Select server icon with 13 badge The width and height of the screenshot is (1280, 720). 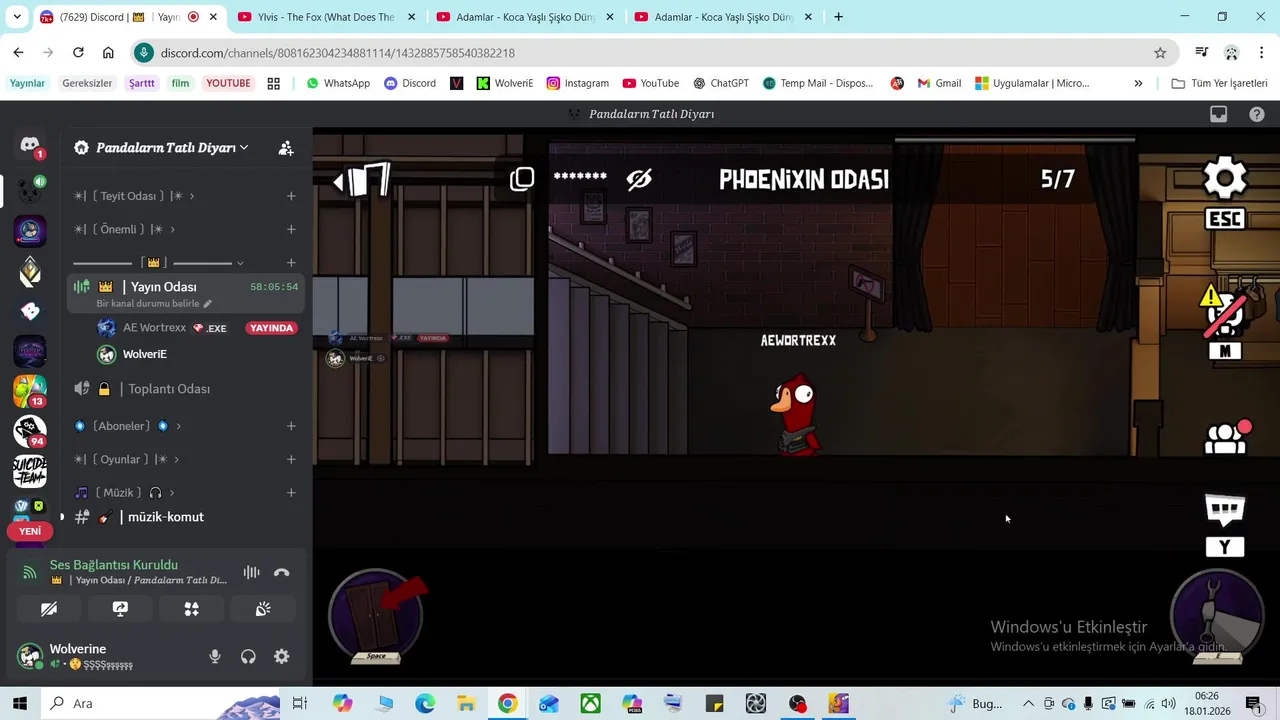(30, 391)
